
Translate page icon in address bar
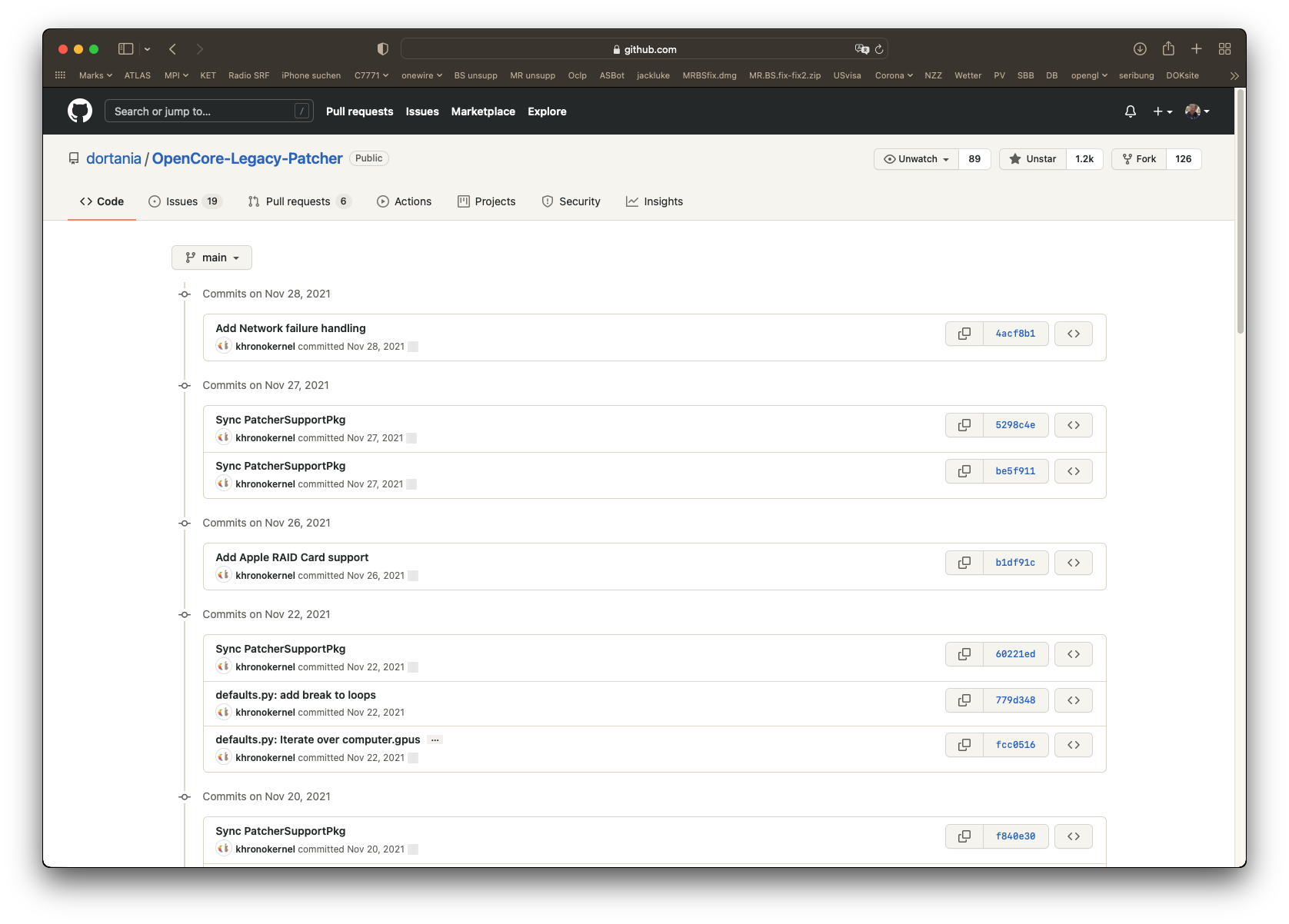[x=862, y=49]
